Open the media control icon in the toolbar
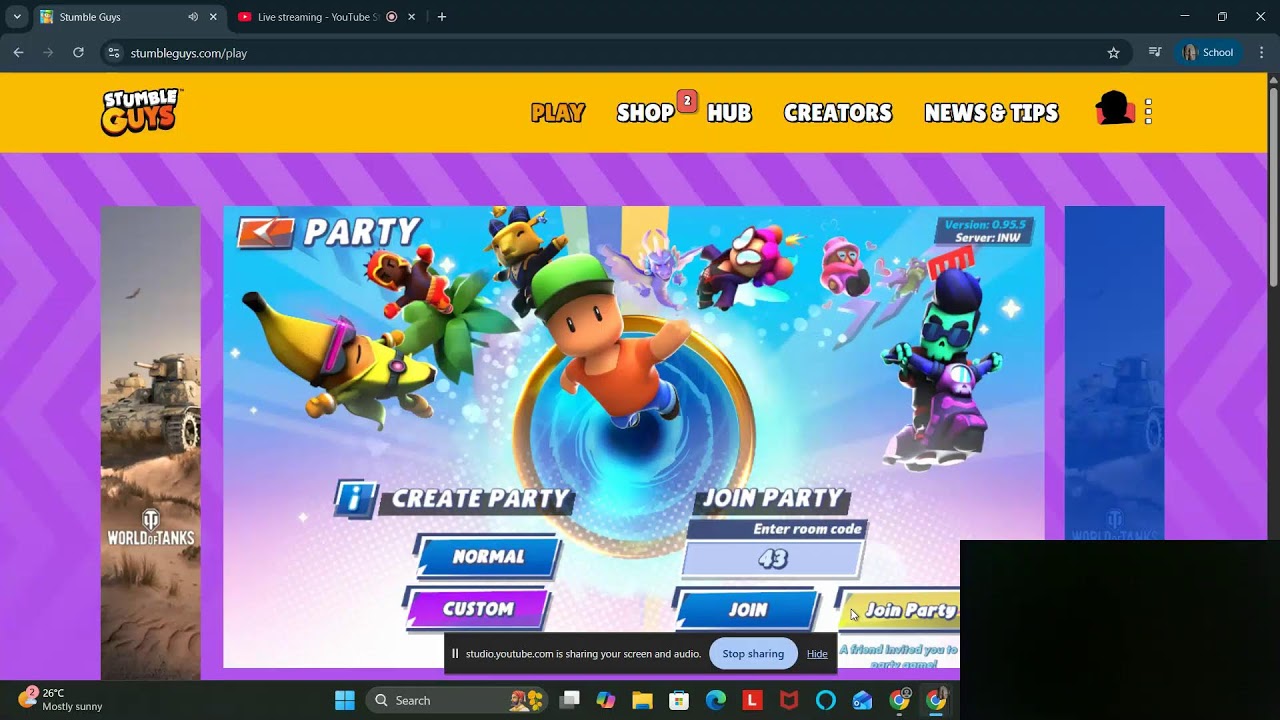 (1155, 53)
